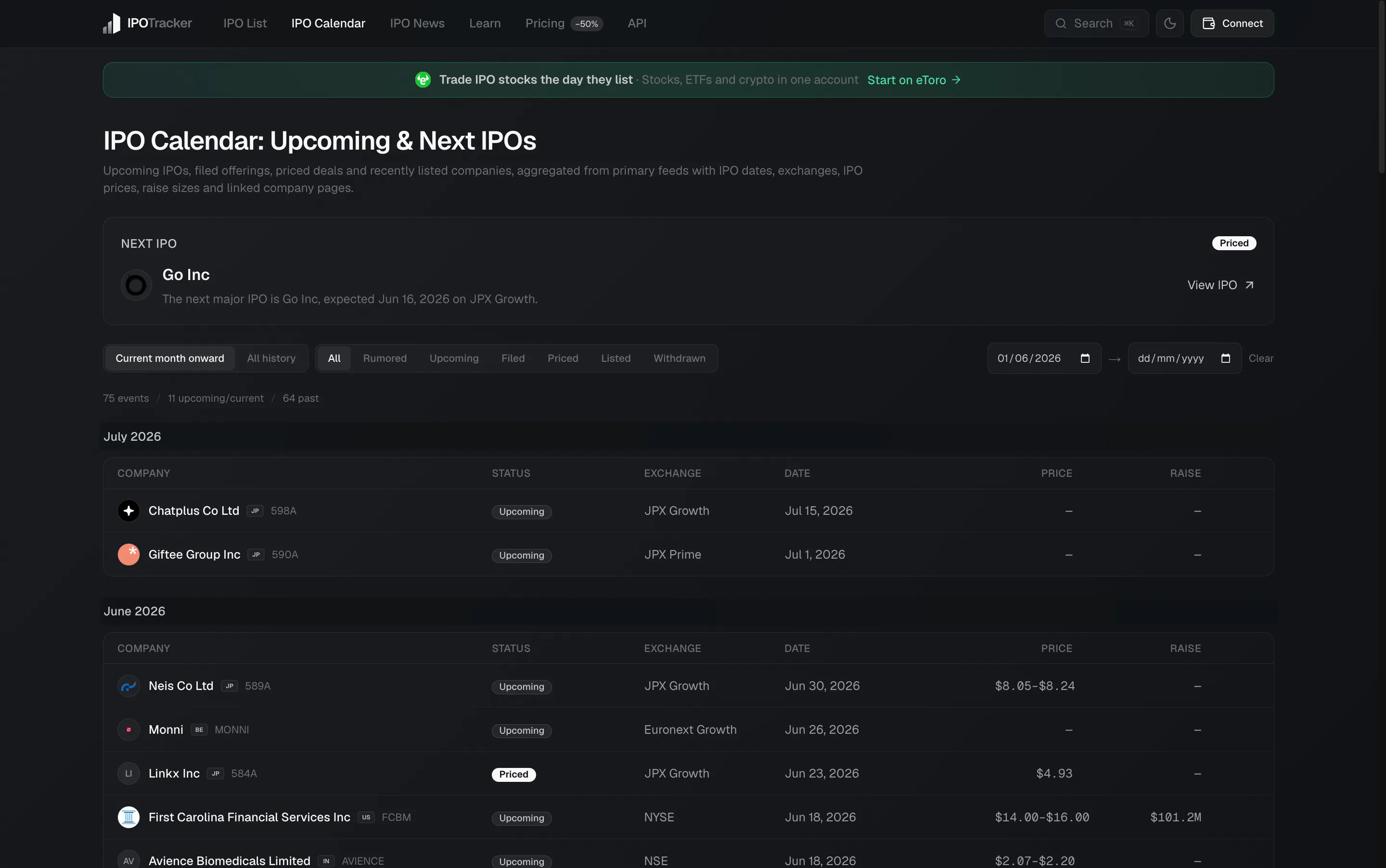
Task: Click the eToro green logo icon
Action: [423, 80]
